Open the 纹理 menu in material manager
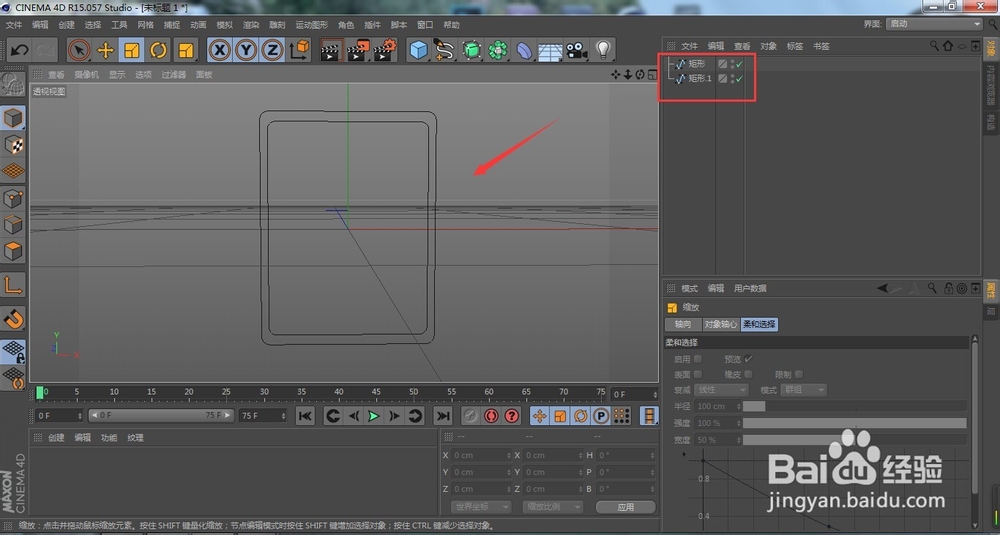Screen dimensions: 1000x535 click(x=135, y=438)
